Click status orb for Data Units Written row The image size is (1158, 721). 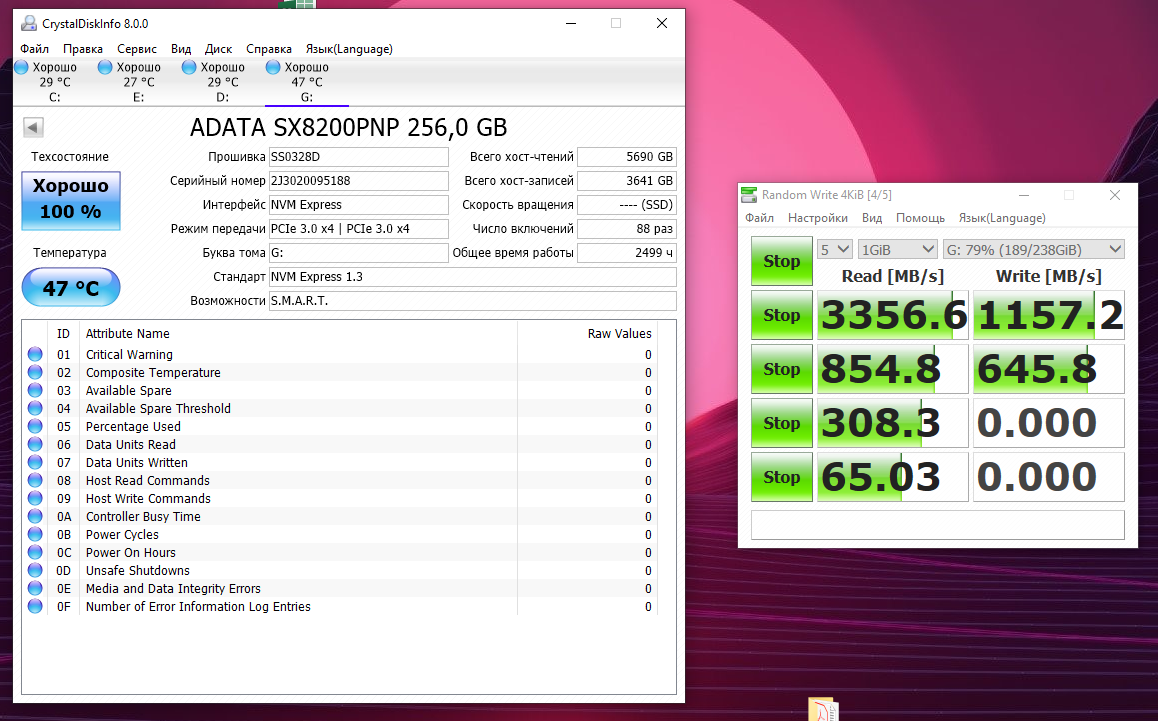35,462
